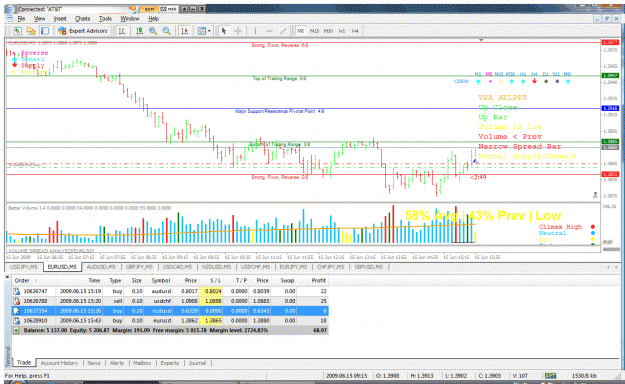Screen dimensions: 625x384
Task: Open the Alerts terminal tab
Action: 117,363
